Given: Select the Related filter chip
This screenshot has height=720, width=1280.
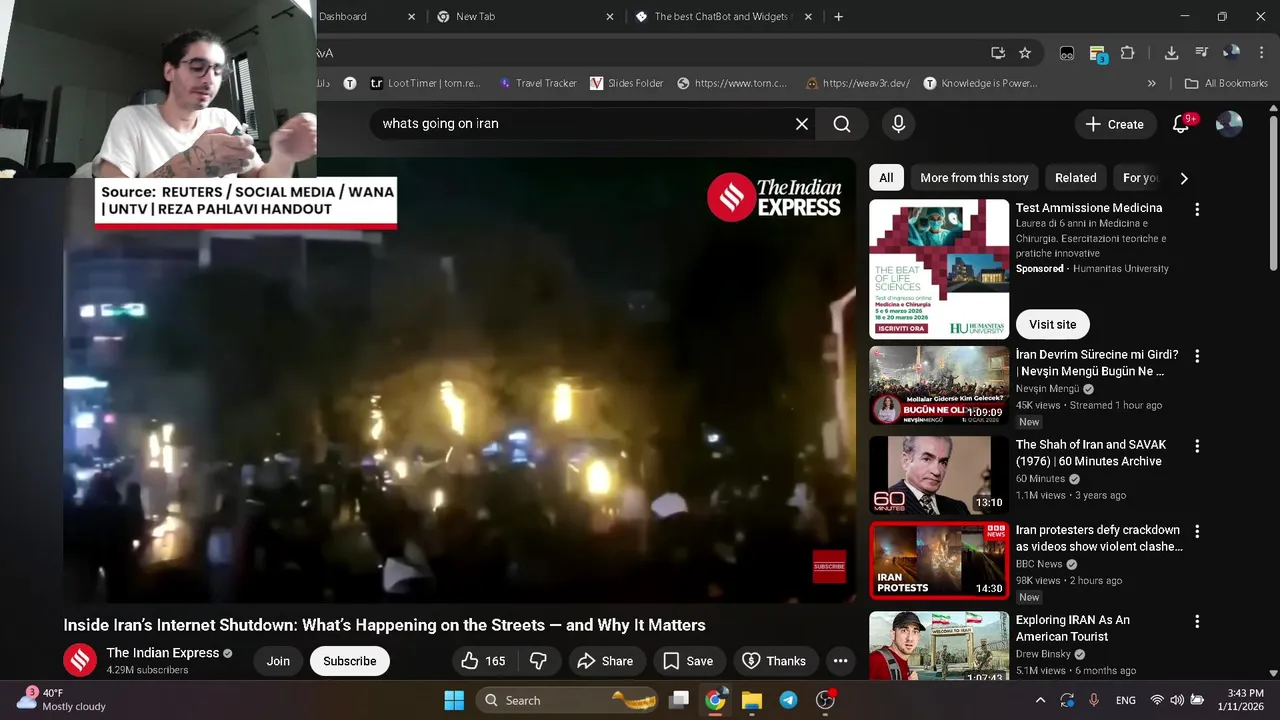Looking at the screenshot, I should (1075, 178).
